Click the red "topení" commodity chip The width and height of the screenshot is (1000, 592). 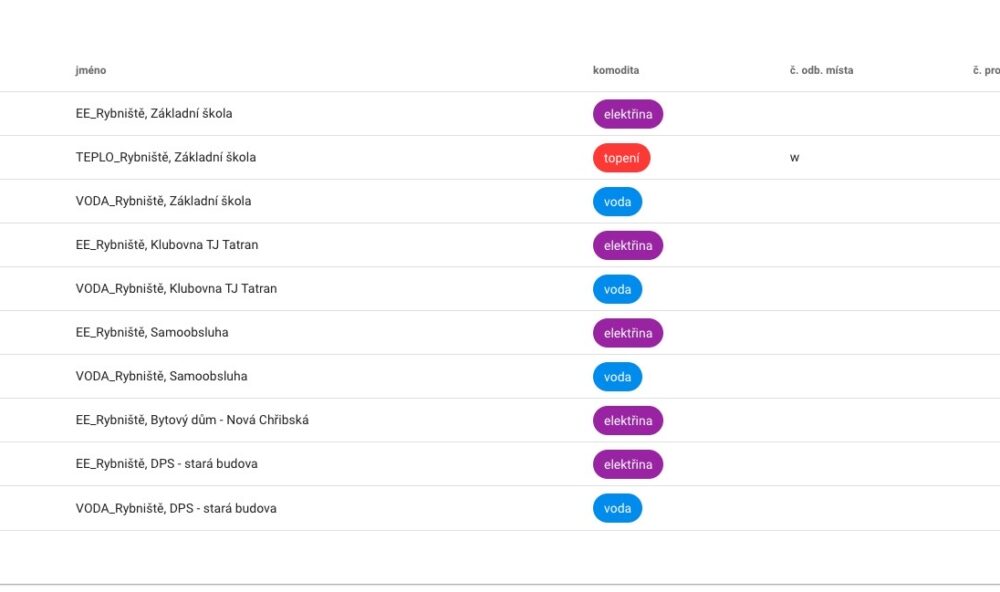point(621,158)
